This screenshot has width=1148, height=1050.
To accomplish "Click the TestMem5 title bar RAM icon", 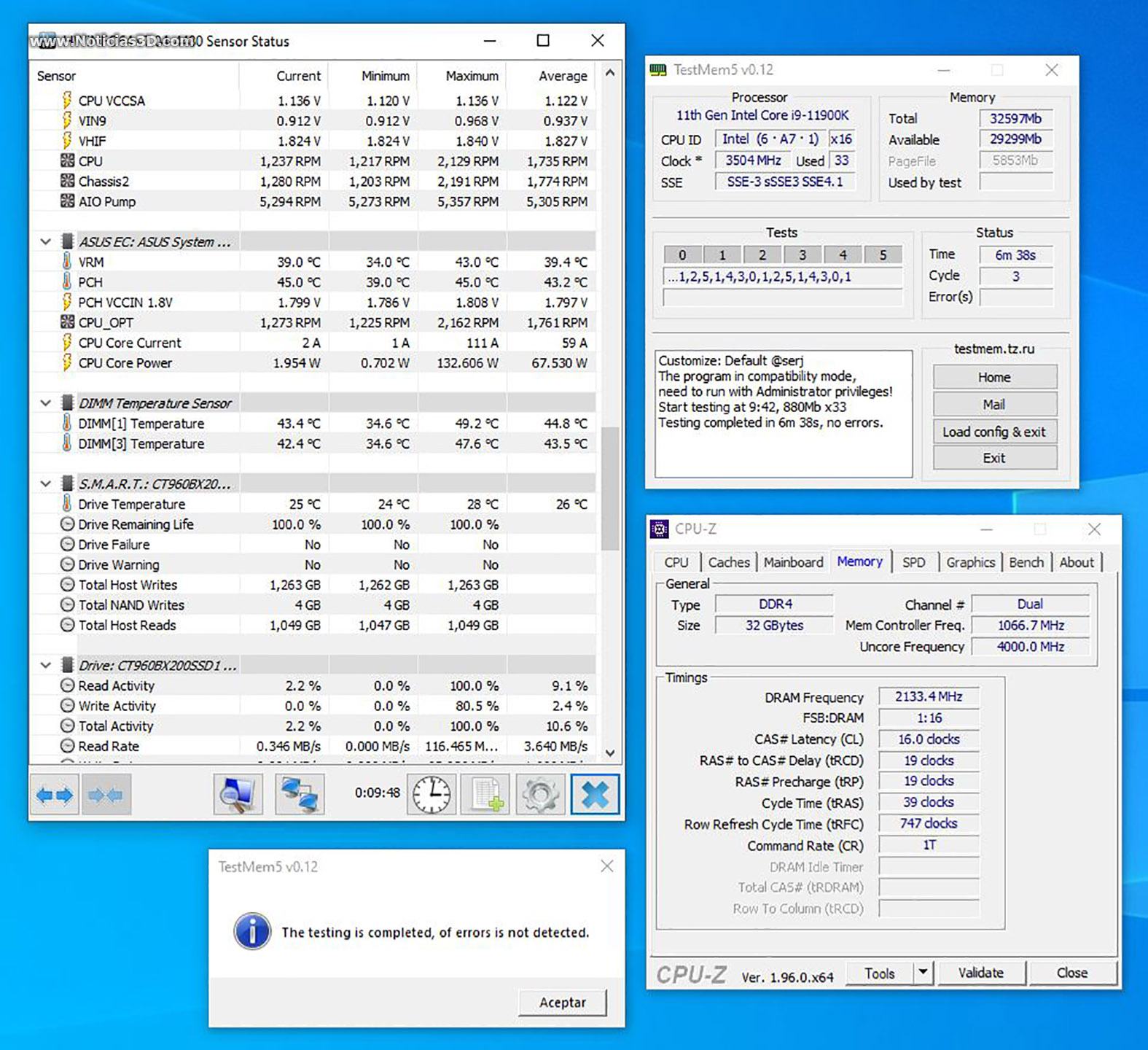I will (658, 70).
